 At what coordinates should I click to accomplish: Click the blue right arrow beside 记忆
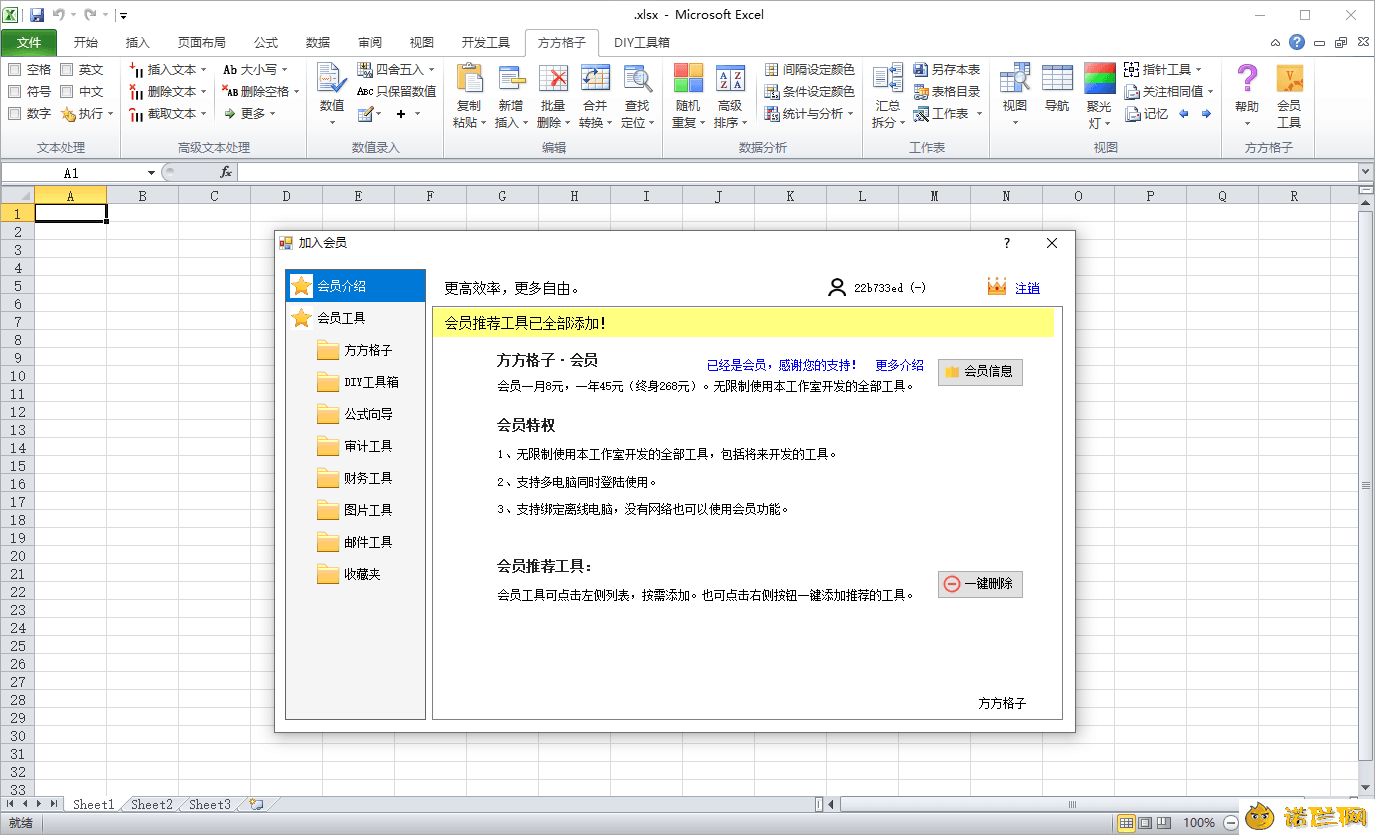(x=1206, y=113)
